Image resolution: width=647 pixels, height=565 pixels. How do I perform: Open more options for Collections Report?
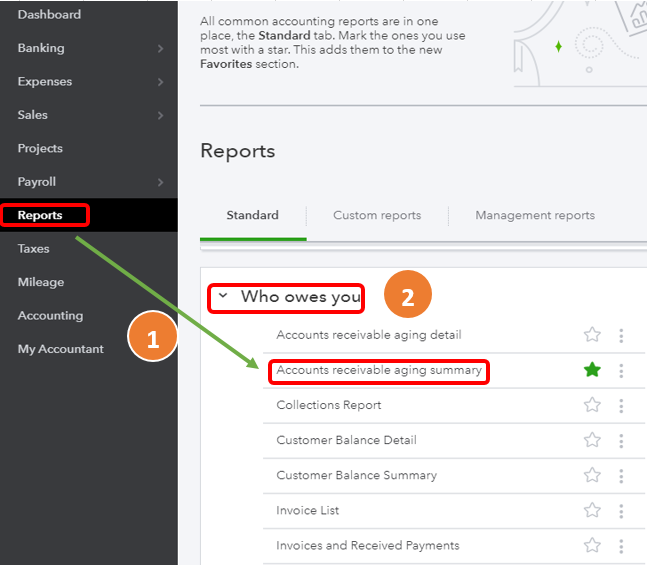(621, 405)
